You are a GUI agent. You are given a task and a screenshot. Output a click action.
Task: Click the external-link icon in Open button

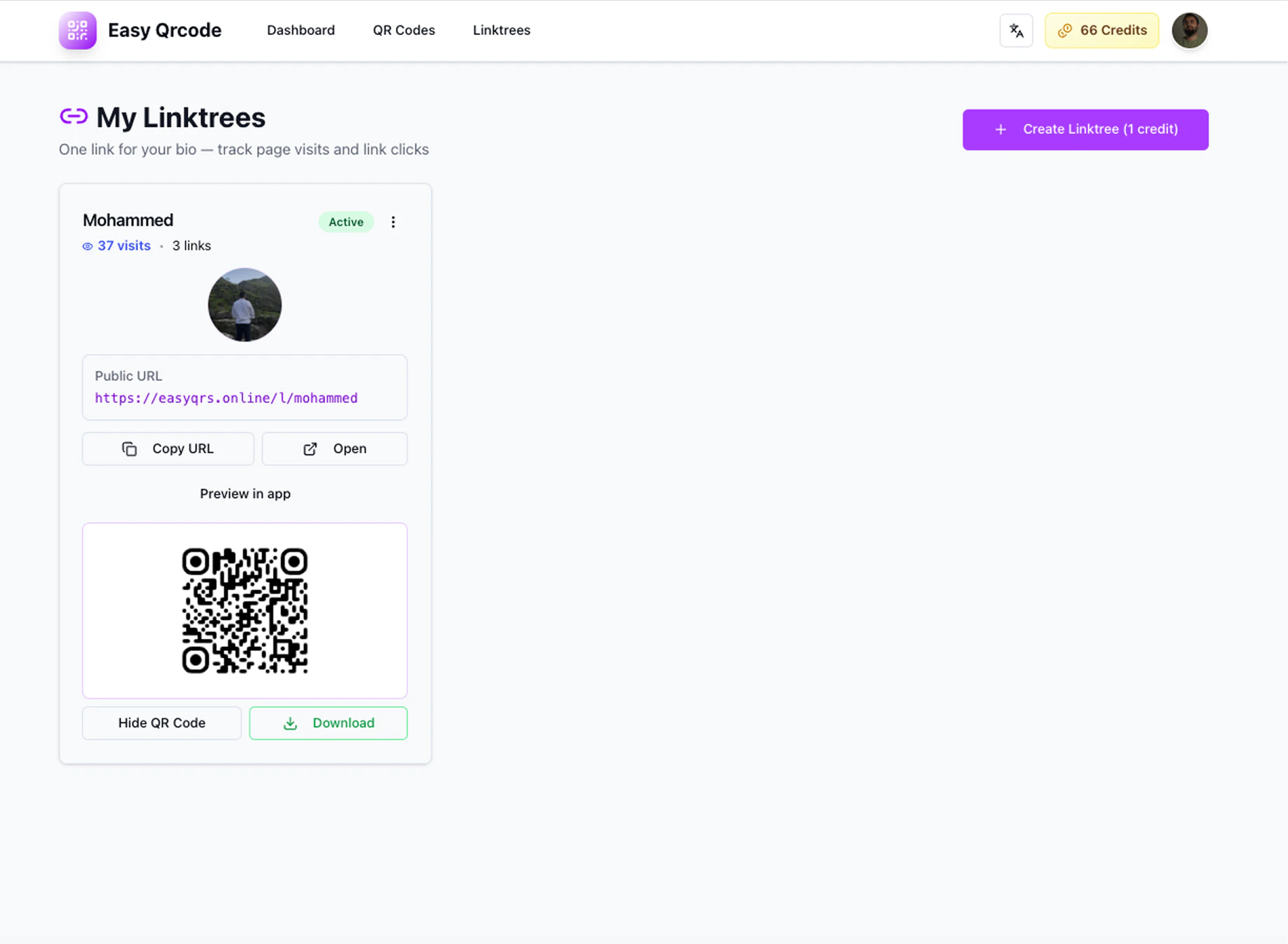(310, 449)
